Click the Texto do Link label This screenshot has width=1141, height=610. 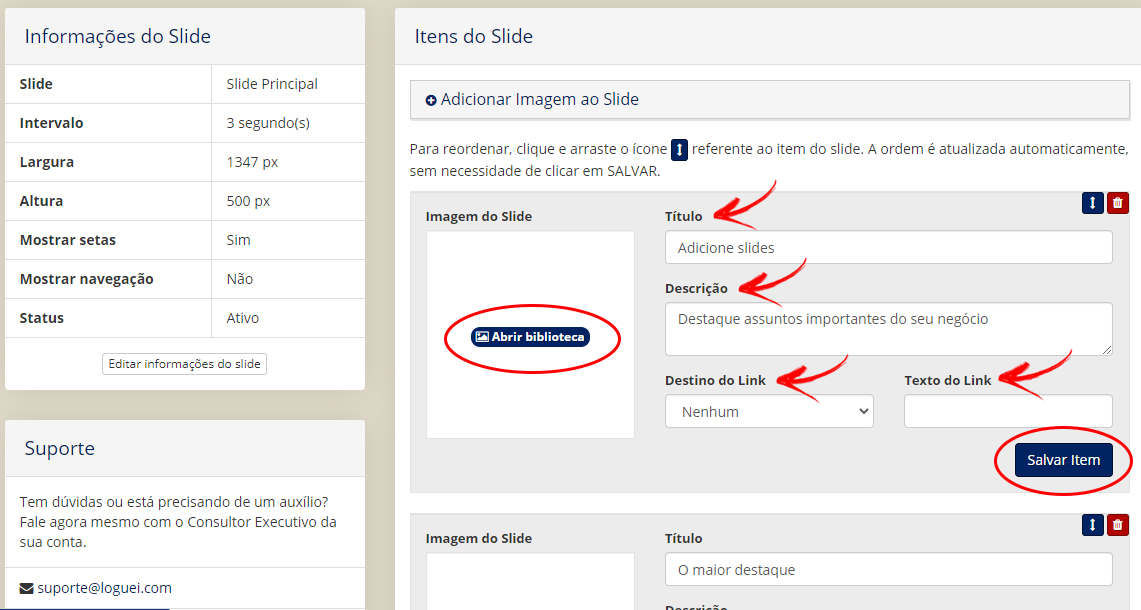[948, 380]
